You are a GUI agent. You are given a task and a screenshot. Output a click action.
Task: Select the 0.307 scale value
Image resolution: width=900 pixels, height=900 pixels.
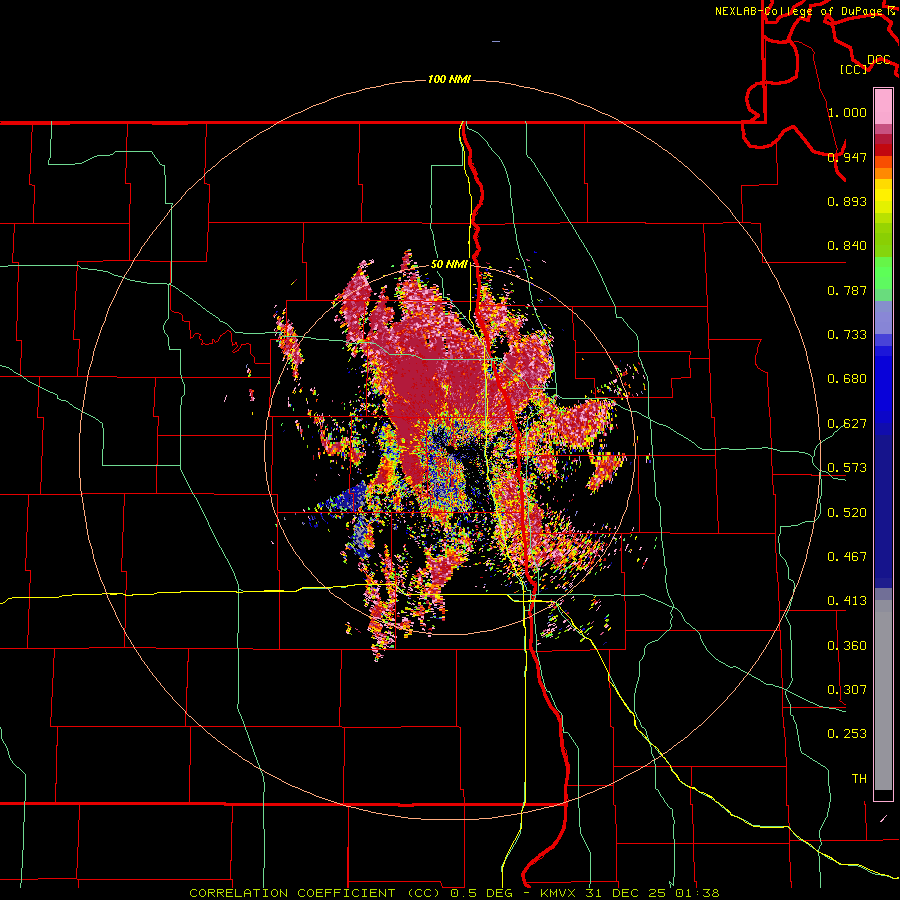[847, 690]
